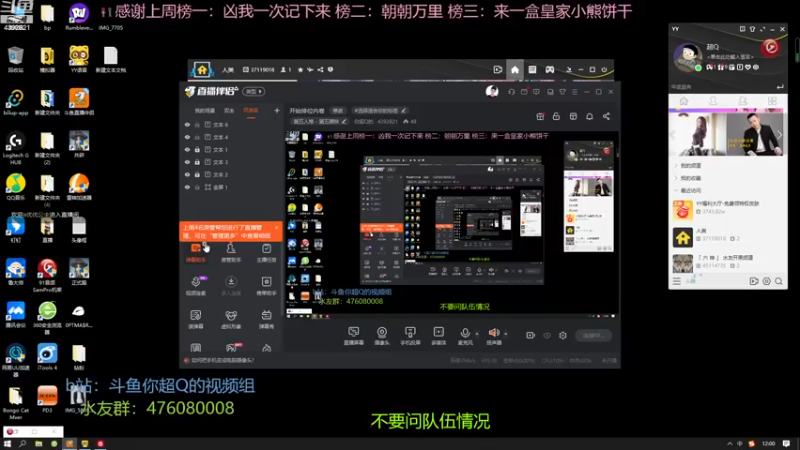Image resolution: width=800 pixels, height=450 pixels.
Task: Open 「六神」 channel in recent list
Action: tap(728, 262)
